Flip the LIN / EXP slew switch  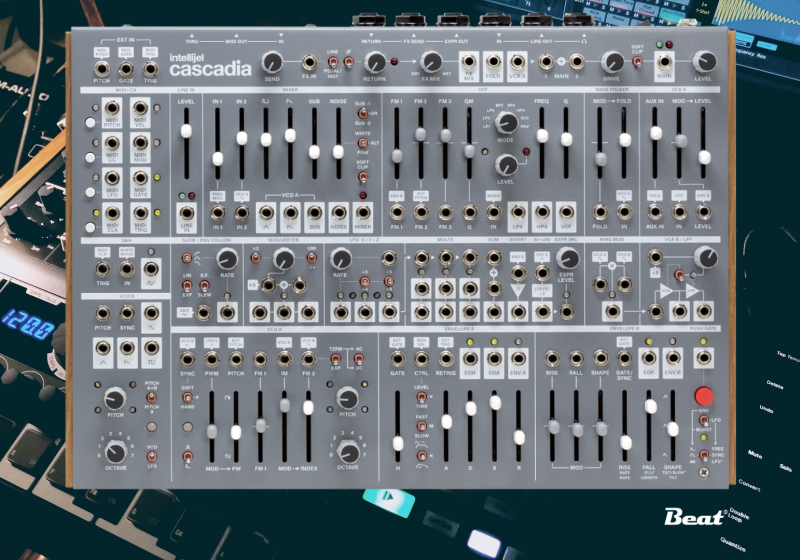pyautogui.click(x=187, y=285)
